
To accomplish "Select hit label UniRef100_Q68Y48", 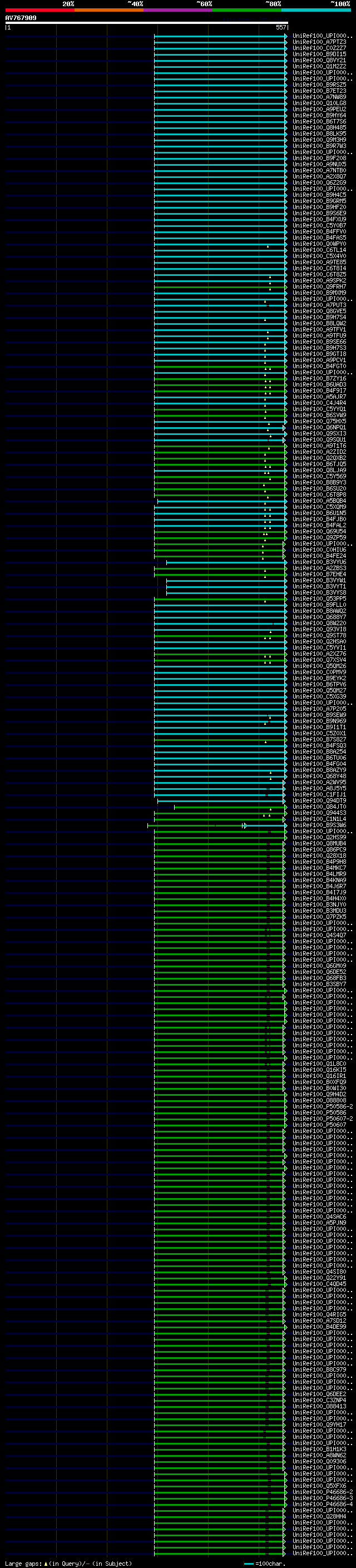I will 319,776.
